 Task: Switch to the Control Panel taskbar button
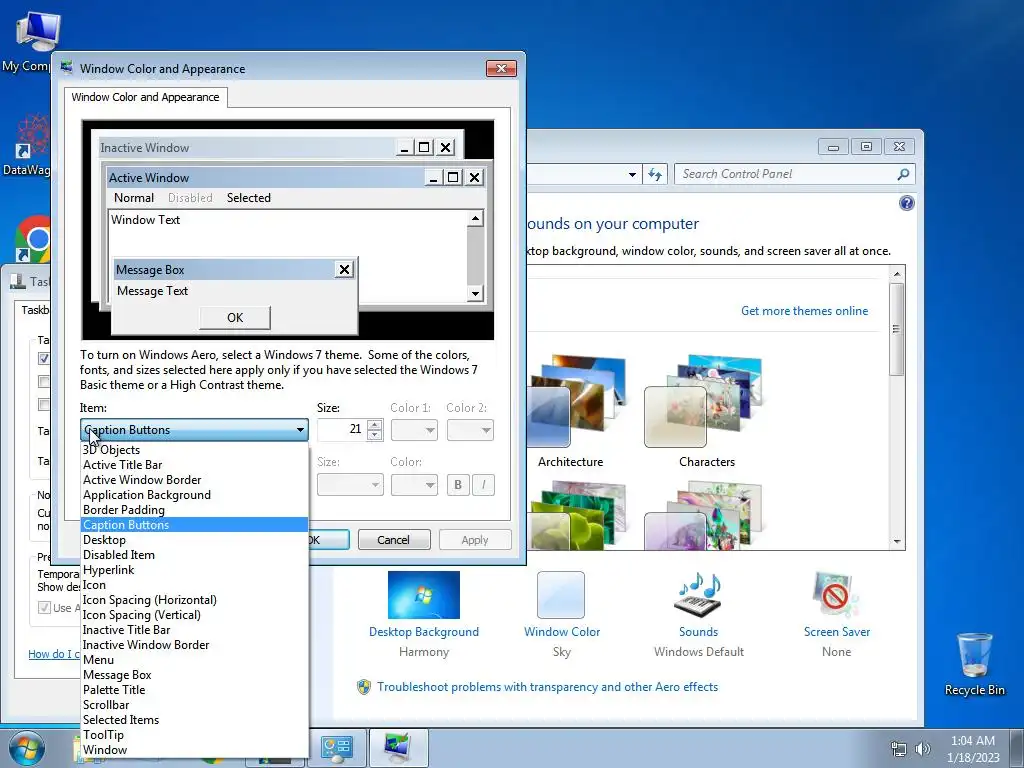pyautogui.click(x=337, y=748)
